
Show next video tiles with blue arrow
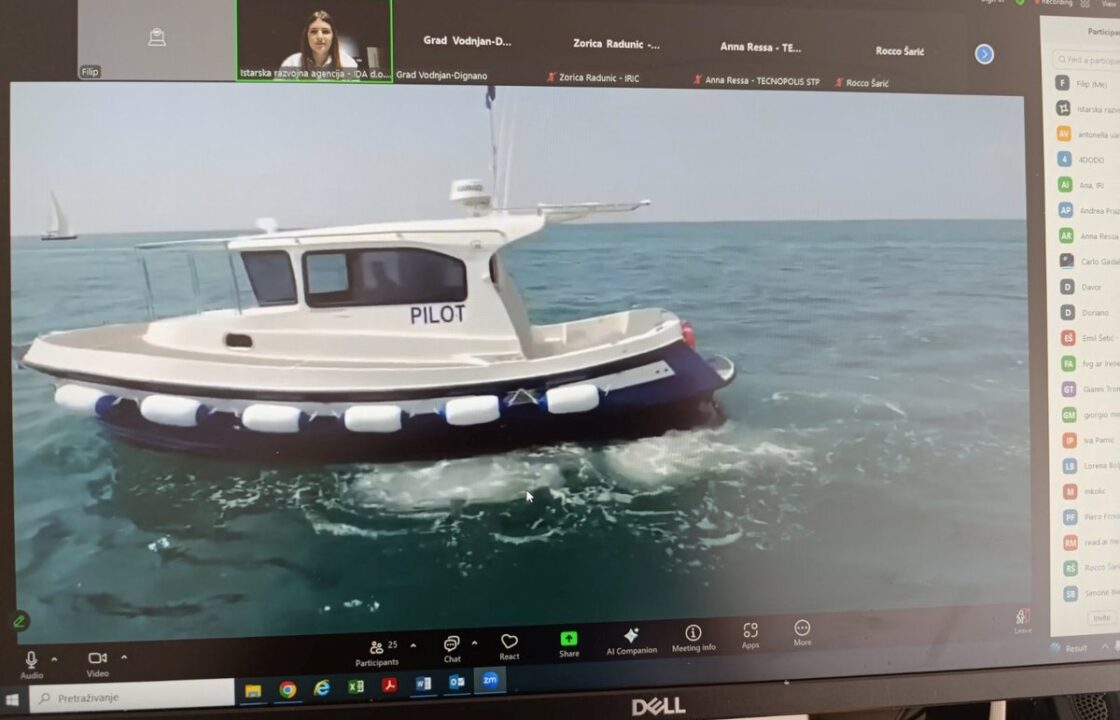pyautogui.click(x=984, y=54)
